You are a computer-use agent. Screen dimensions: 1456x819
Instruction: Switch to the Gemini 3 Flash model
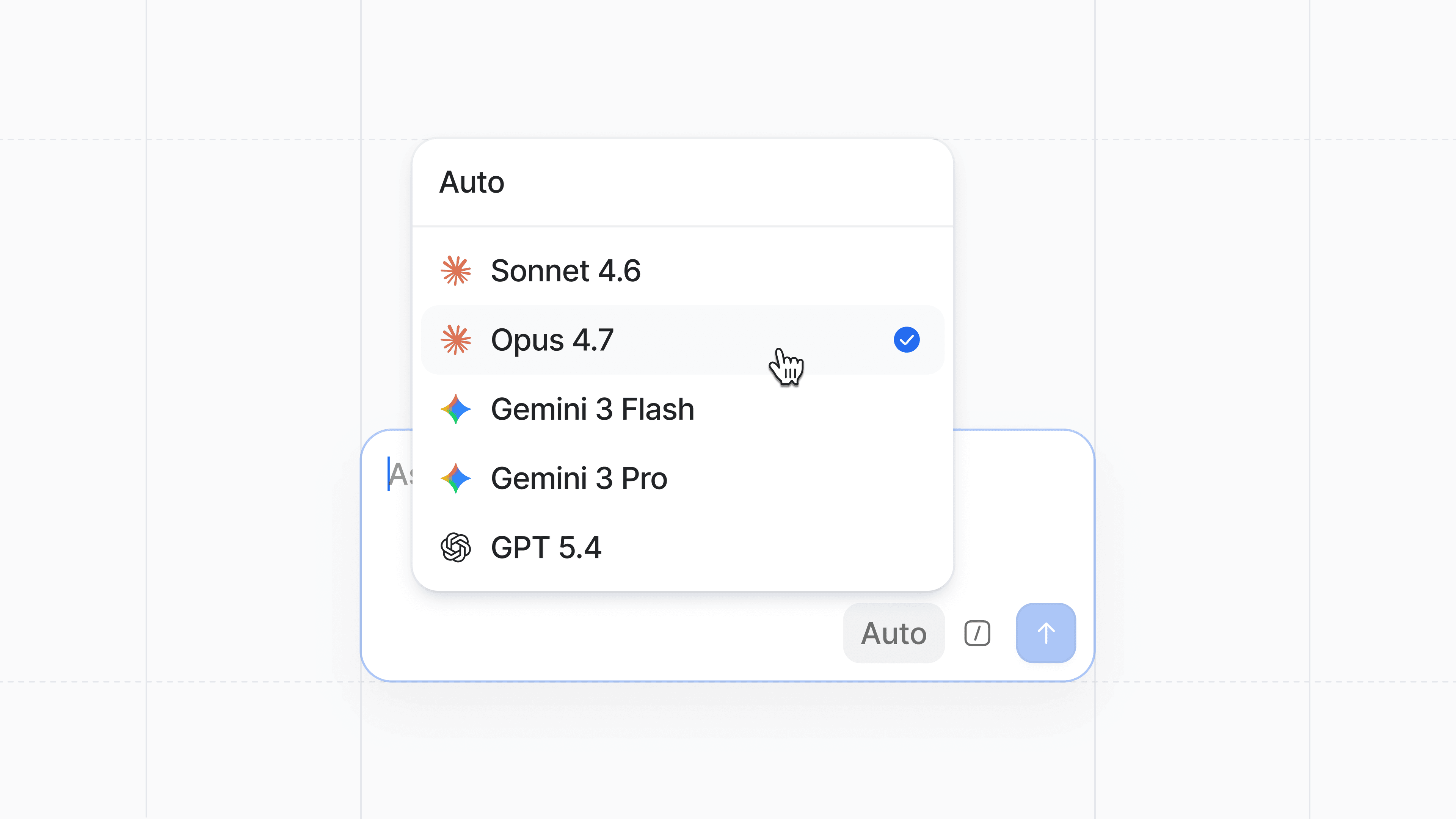point(592,409)
